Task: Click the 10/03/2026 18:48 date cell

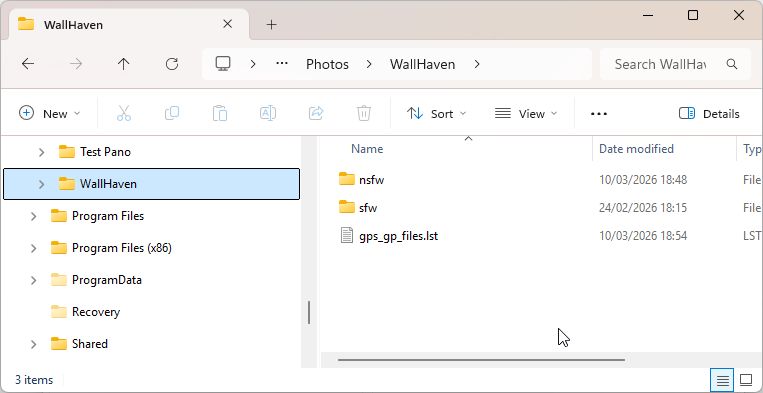Action: click(643, 180)
